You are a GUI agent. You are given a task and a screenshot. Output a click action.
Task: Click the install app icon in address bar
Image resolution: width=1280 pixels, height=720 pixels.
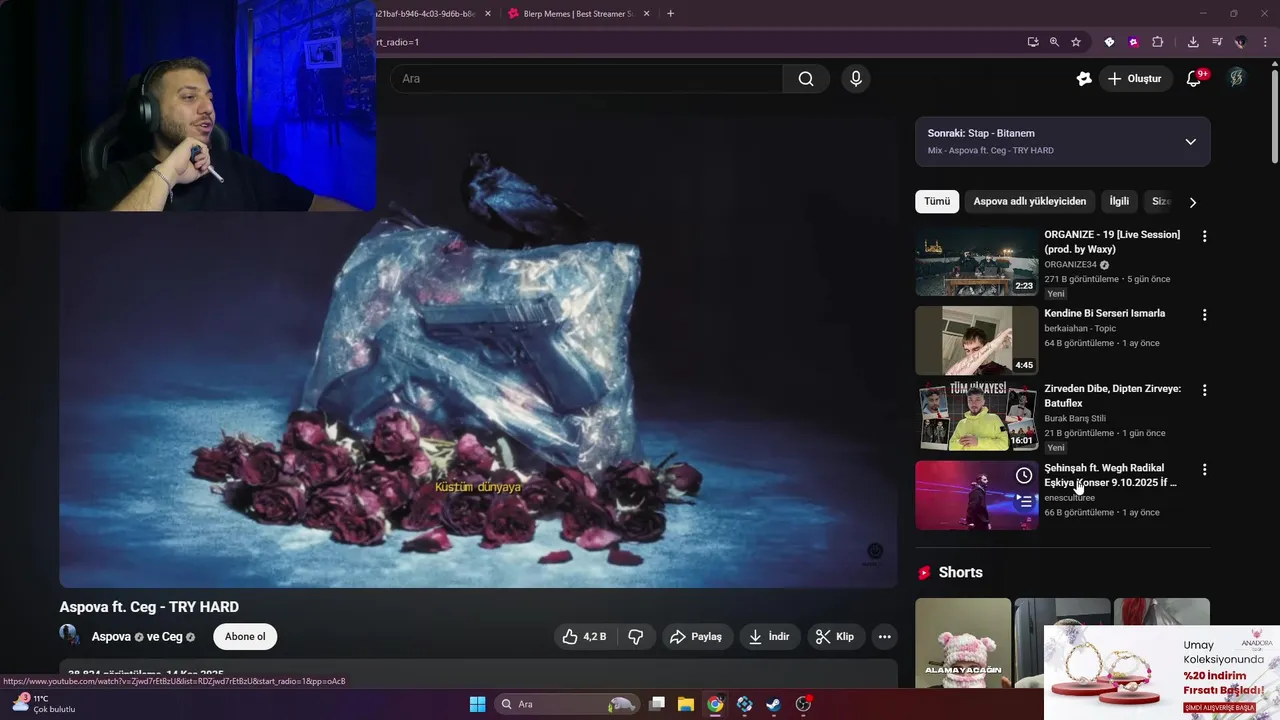[1033, 42]
